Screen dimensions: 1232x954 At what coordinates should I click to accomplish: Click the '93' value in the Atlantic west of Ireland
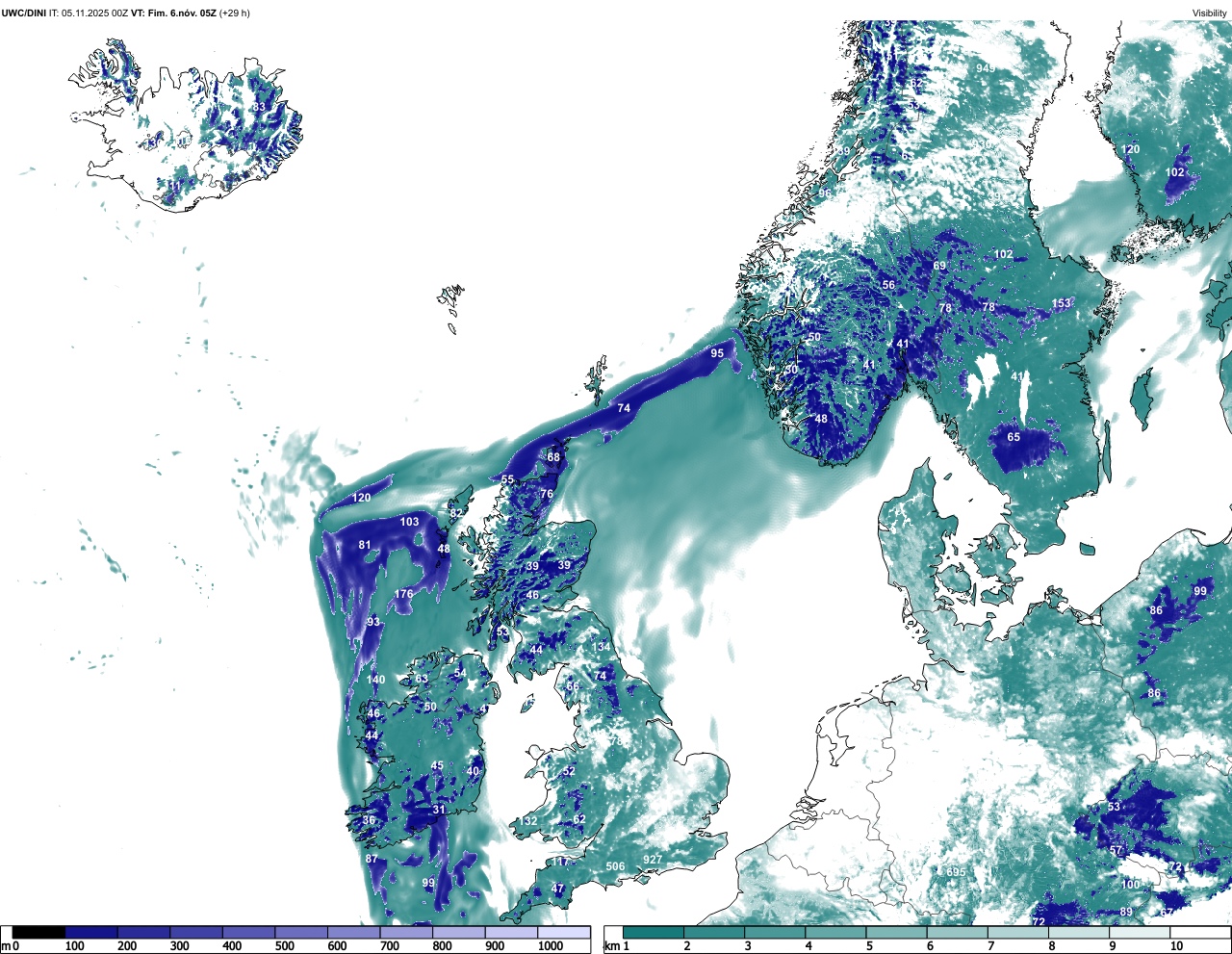coord(373,622)
